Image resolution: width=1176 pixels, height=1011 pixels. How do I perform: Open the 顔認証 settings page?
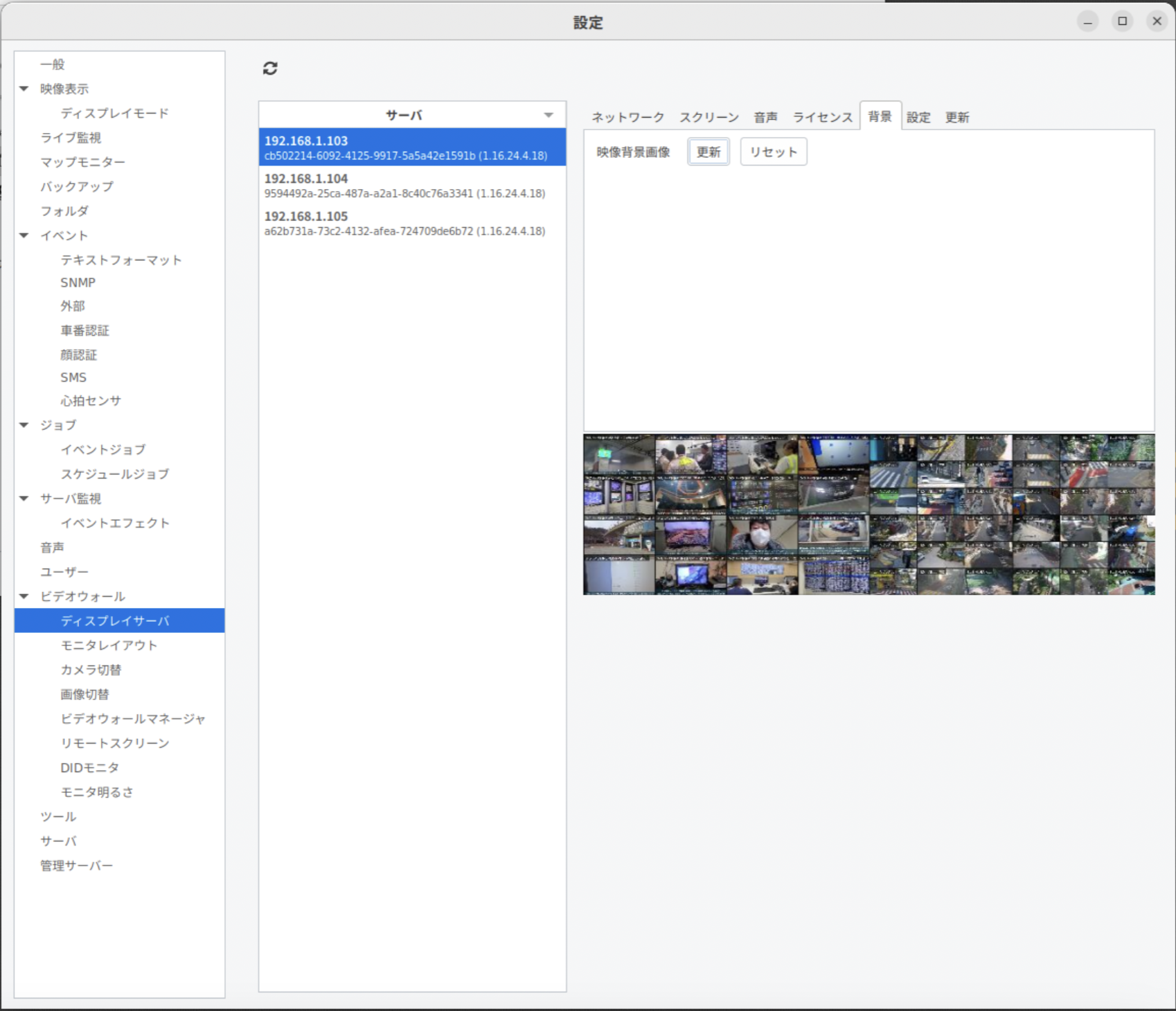coord(78,355)
